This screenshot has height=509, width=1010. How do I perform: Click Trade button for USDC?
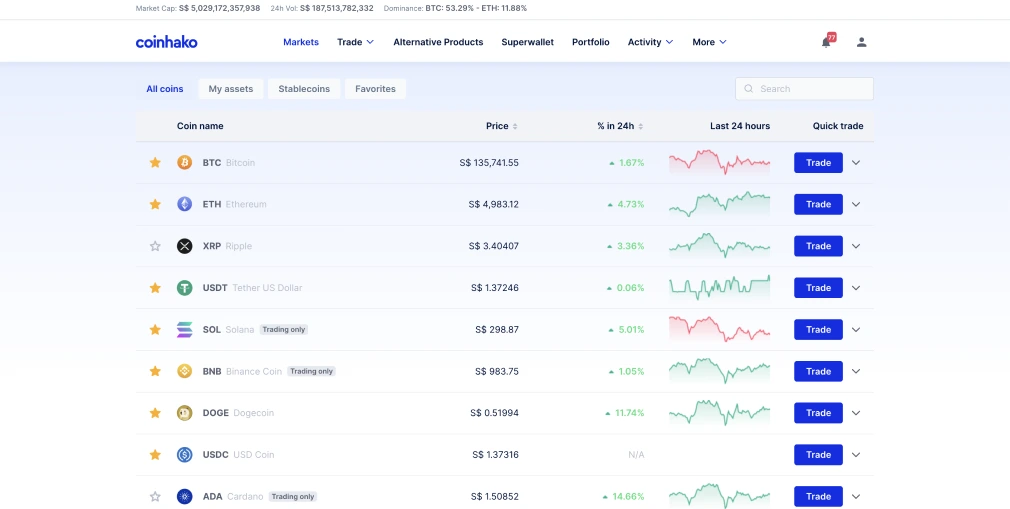click(818, 455)
